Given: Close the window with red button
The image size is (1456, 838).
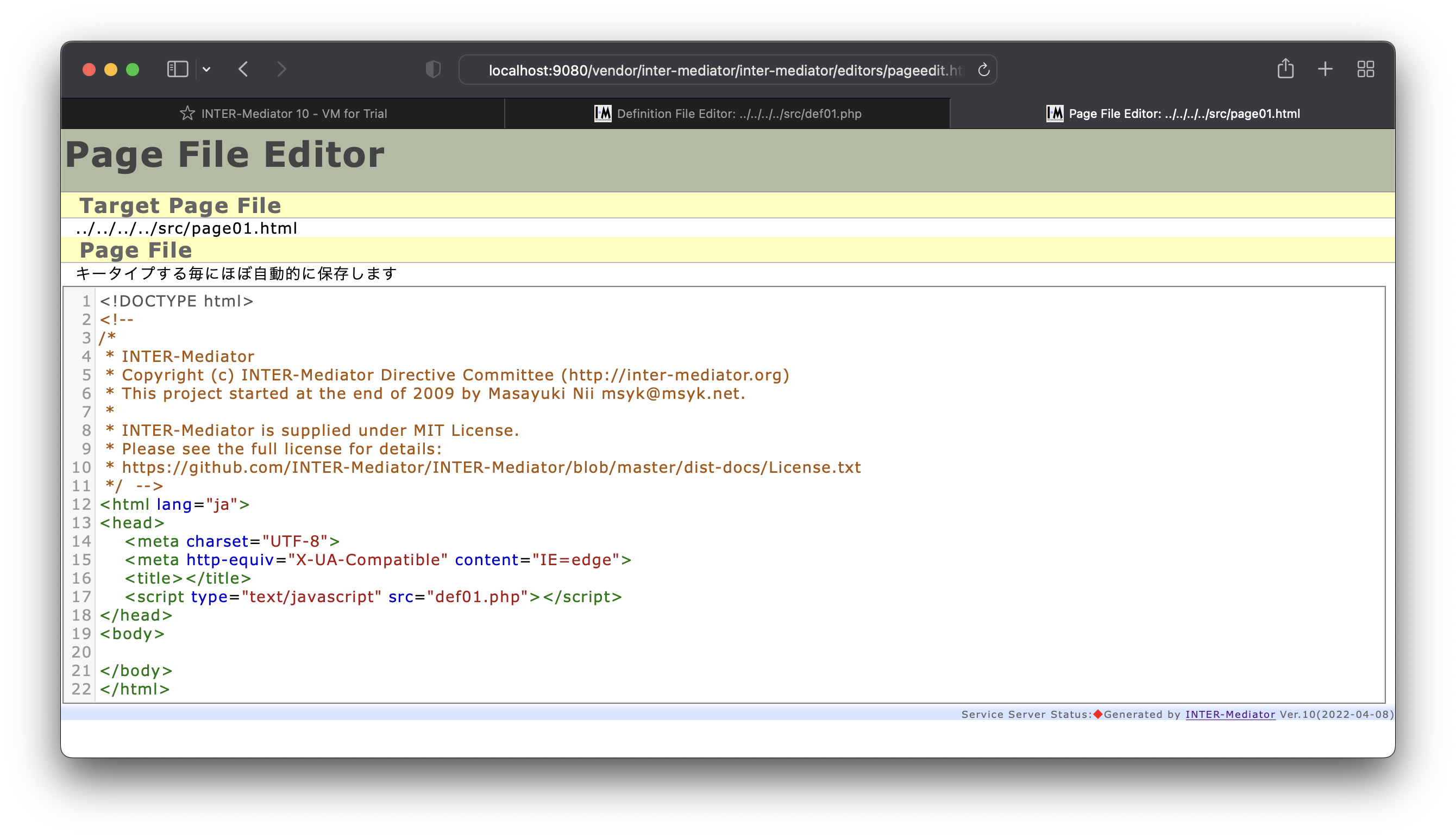Looking at the screenshot, I should [x=89, y=70].
